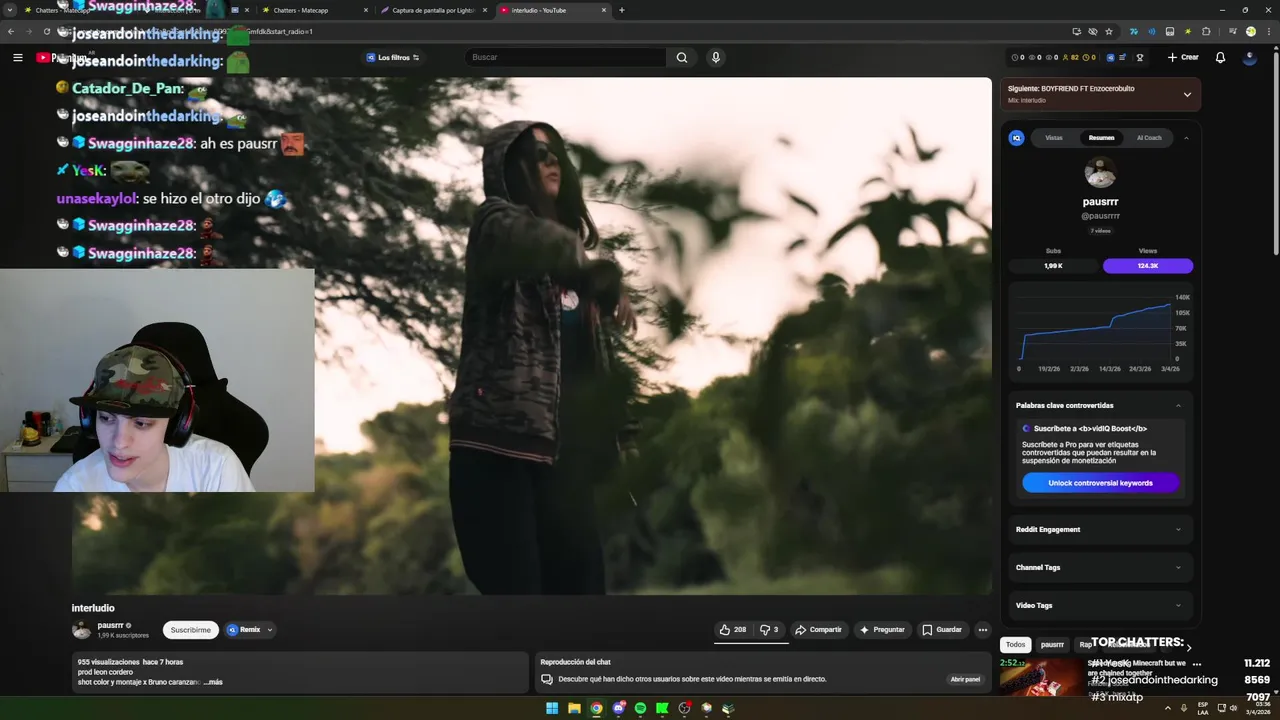Select the Resumen tab in vidIQ panel
This screenshot has height=720, width=1280.
(1101, 138)
